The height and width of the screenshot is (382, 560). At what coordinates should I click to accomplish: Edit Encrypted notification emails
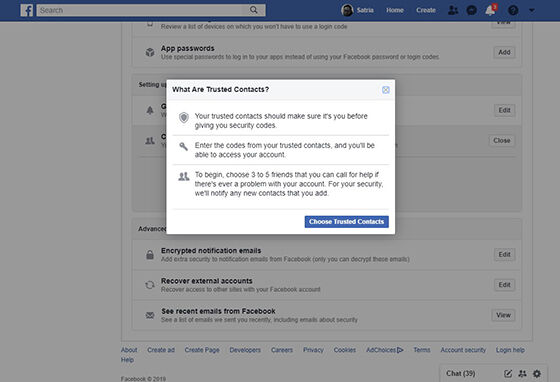(x=504, y=255)
